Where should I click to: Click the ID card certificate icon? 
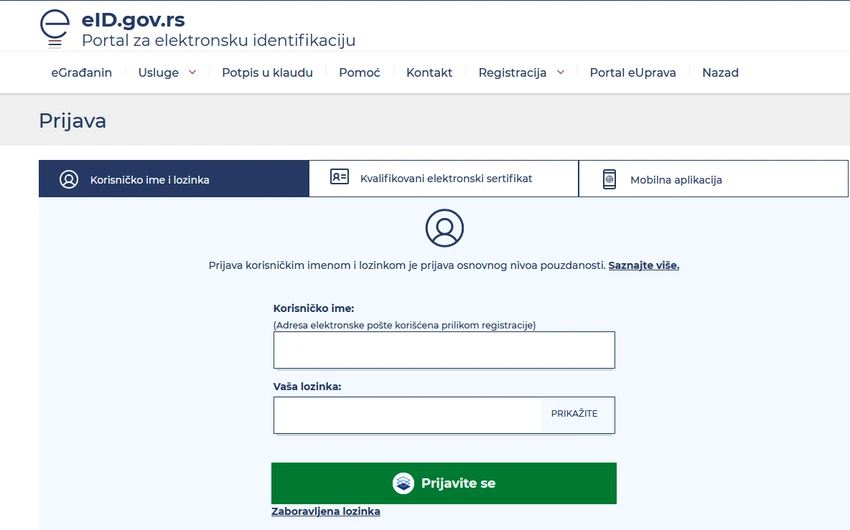339,177
